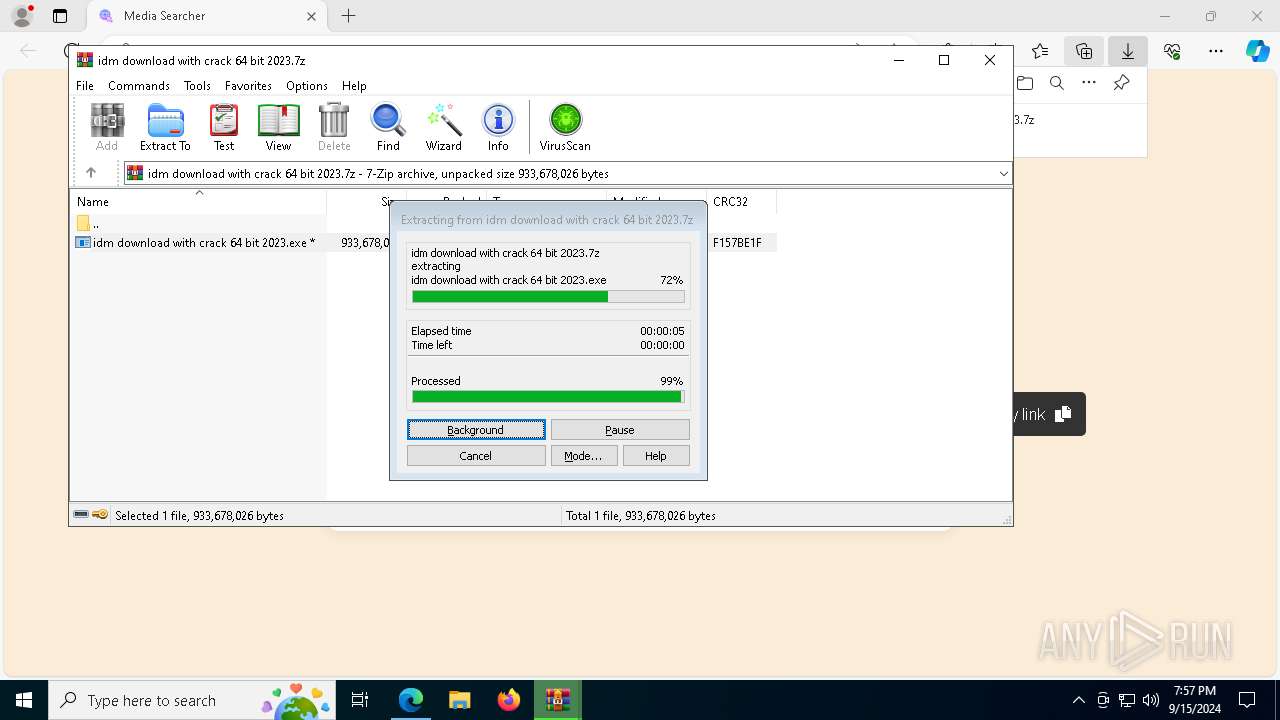This screenshot has width=1280, height=720.
Task: Open the Copilot icon in Edge
Action: coord(1257,51)
